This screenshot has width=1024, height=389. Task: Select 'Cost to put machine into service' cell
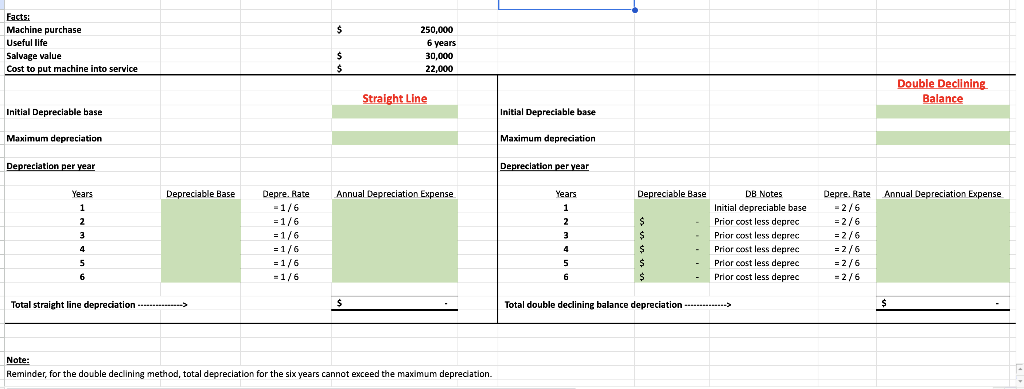pos(72,69)
